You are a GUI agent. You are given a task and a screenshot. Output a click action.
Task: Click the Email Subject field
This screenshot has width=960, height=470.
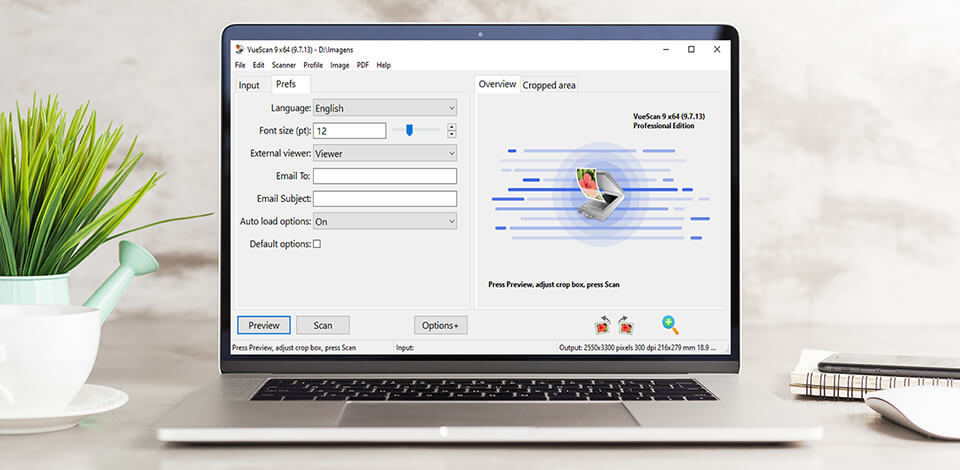pos(385,198)
